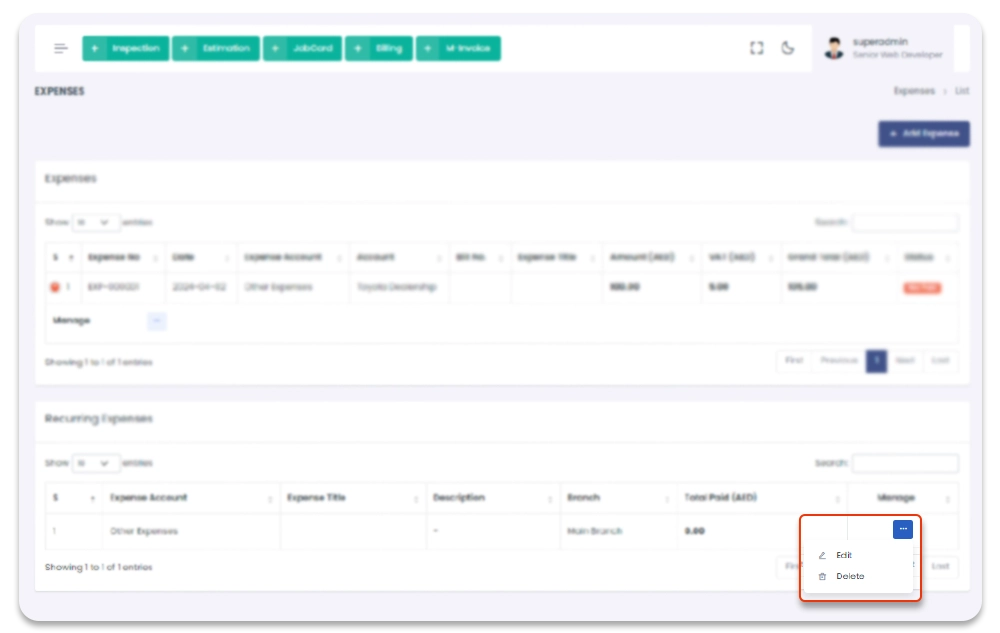Open the hamburger sidebar menu
Screen dimensions: 1000x633
(x=61, y=49)
